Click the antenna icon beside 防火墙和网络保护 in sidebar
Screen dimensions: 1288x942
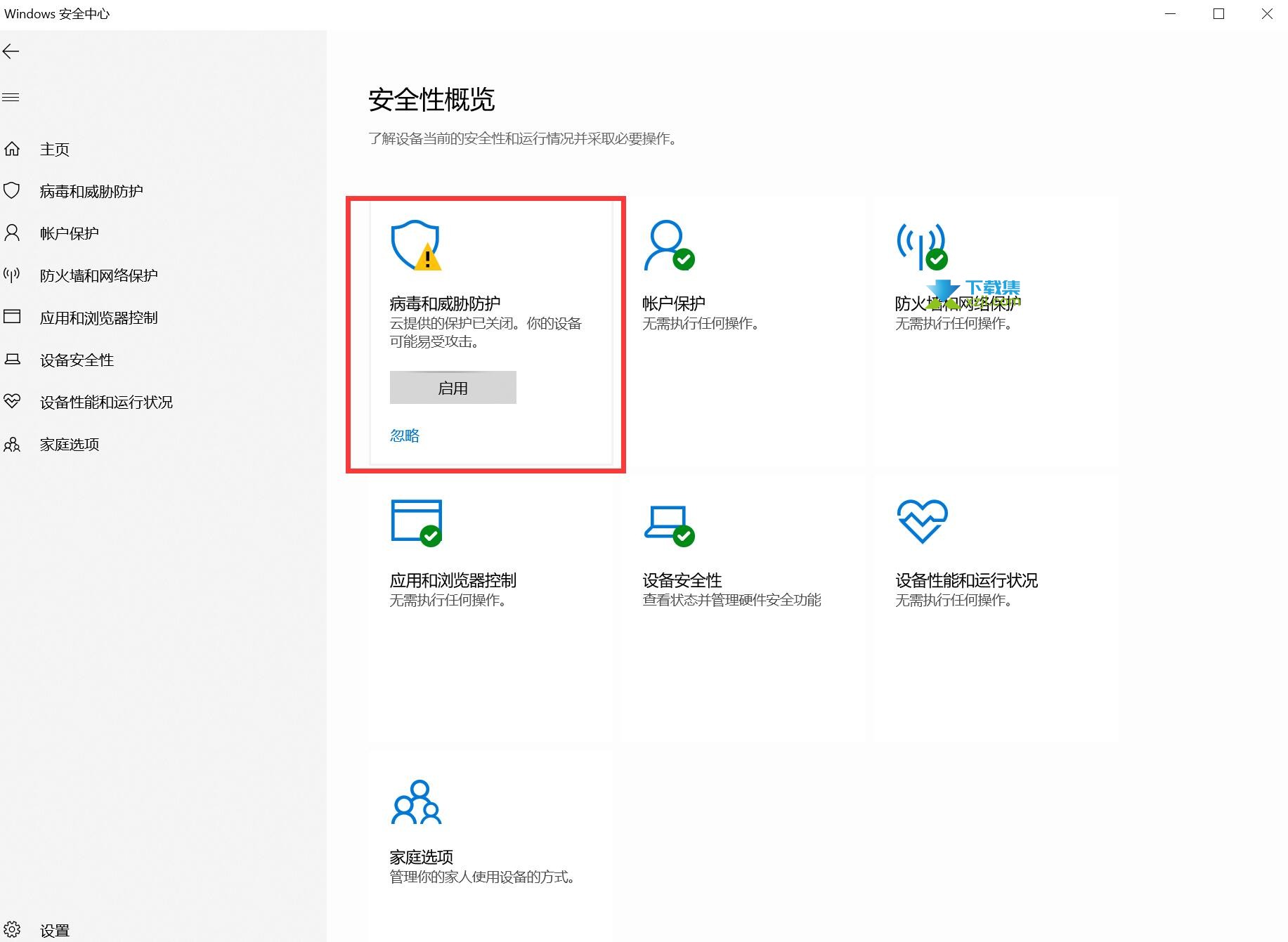tap(12, 275)
